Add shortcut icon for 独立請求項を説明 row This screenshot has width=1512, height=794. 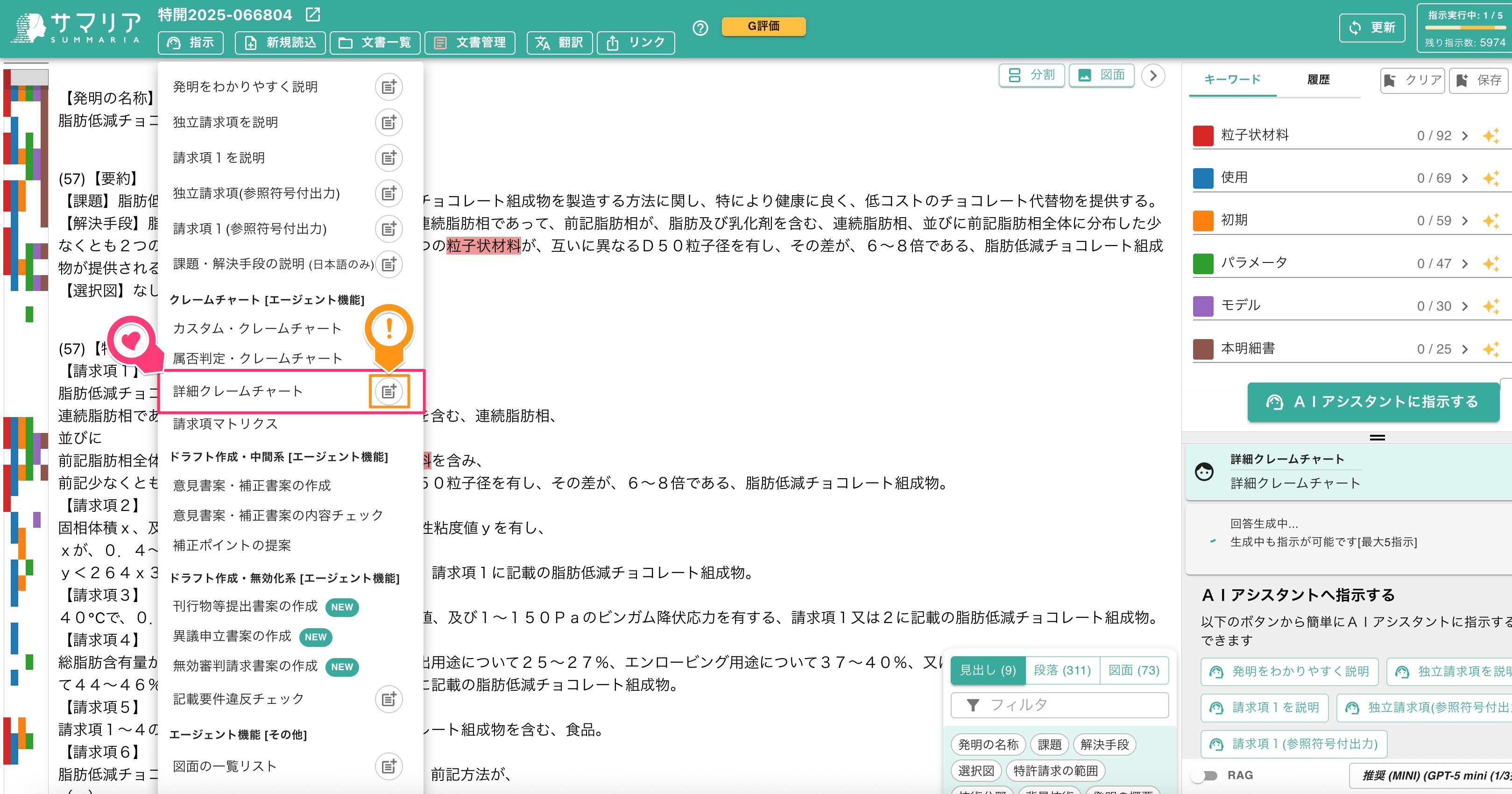click(x=389, y=122)
